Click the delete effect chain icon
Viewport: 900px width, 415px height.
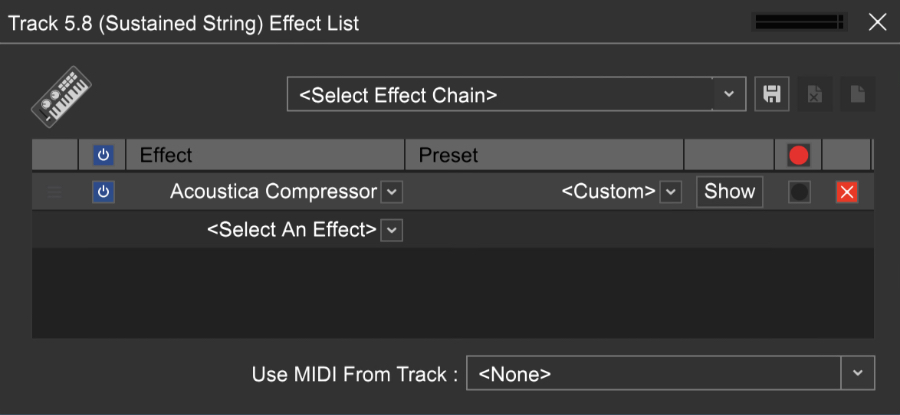pos(814,95)
